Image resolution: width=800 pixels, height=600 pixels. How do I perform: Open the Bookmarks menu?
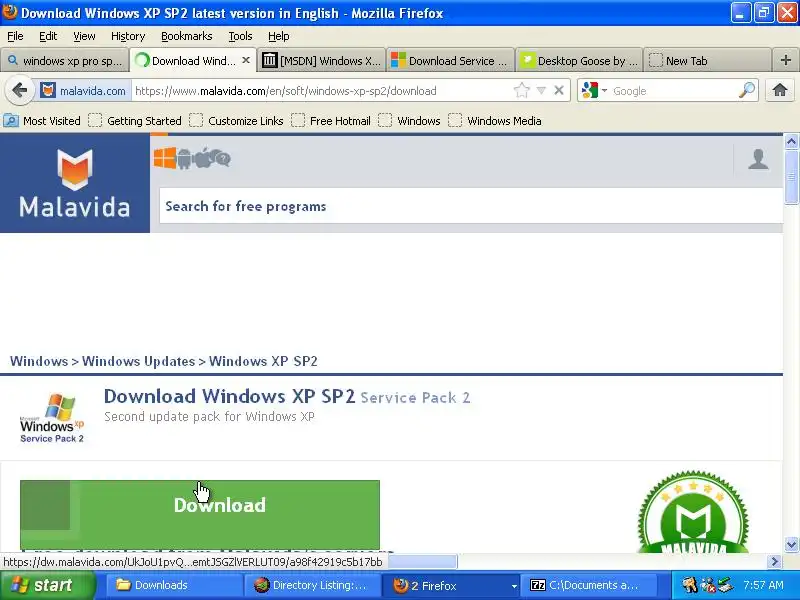(x=187, y=36)
